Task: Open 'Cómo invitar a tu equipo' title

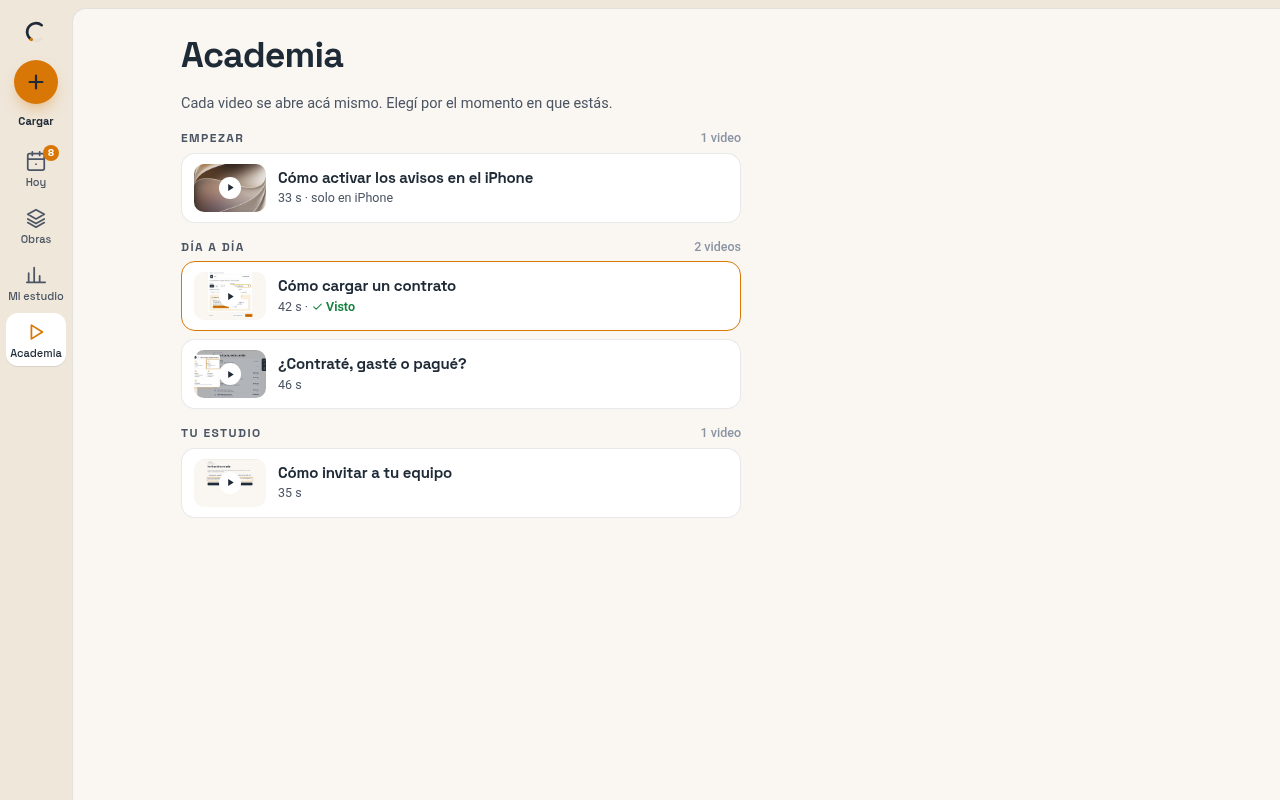Action: [365, 473]
